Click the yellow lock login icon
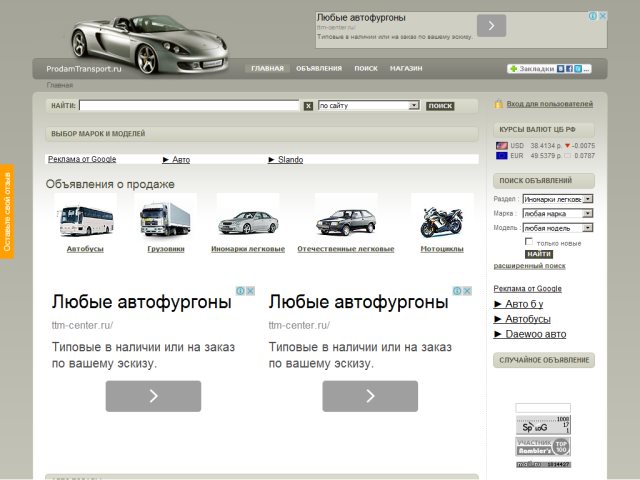This screenshot has height=480, width=640. click(498, 104)
